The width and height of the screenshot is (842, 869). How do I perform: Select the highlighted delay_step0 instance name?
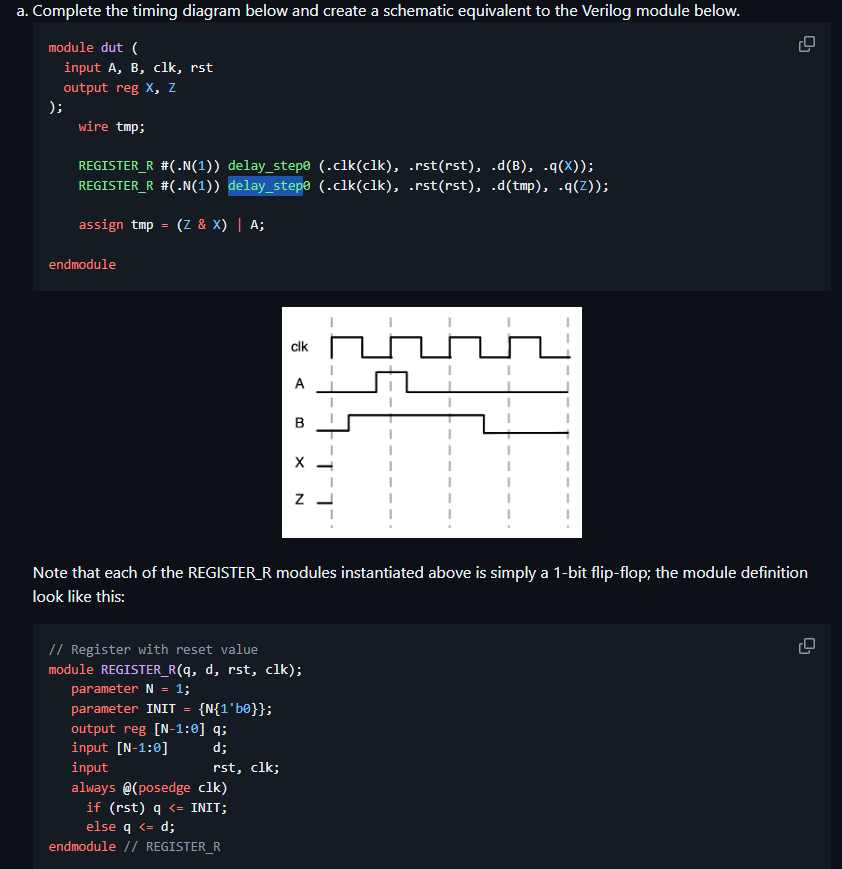[267, 185]
